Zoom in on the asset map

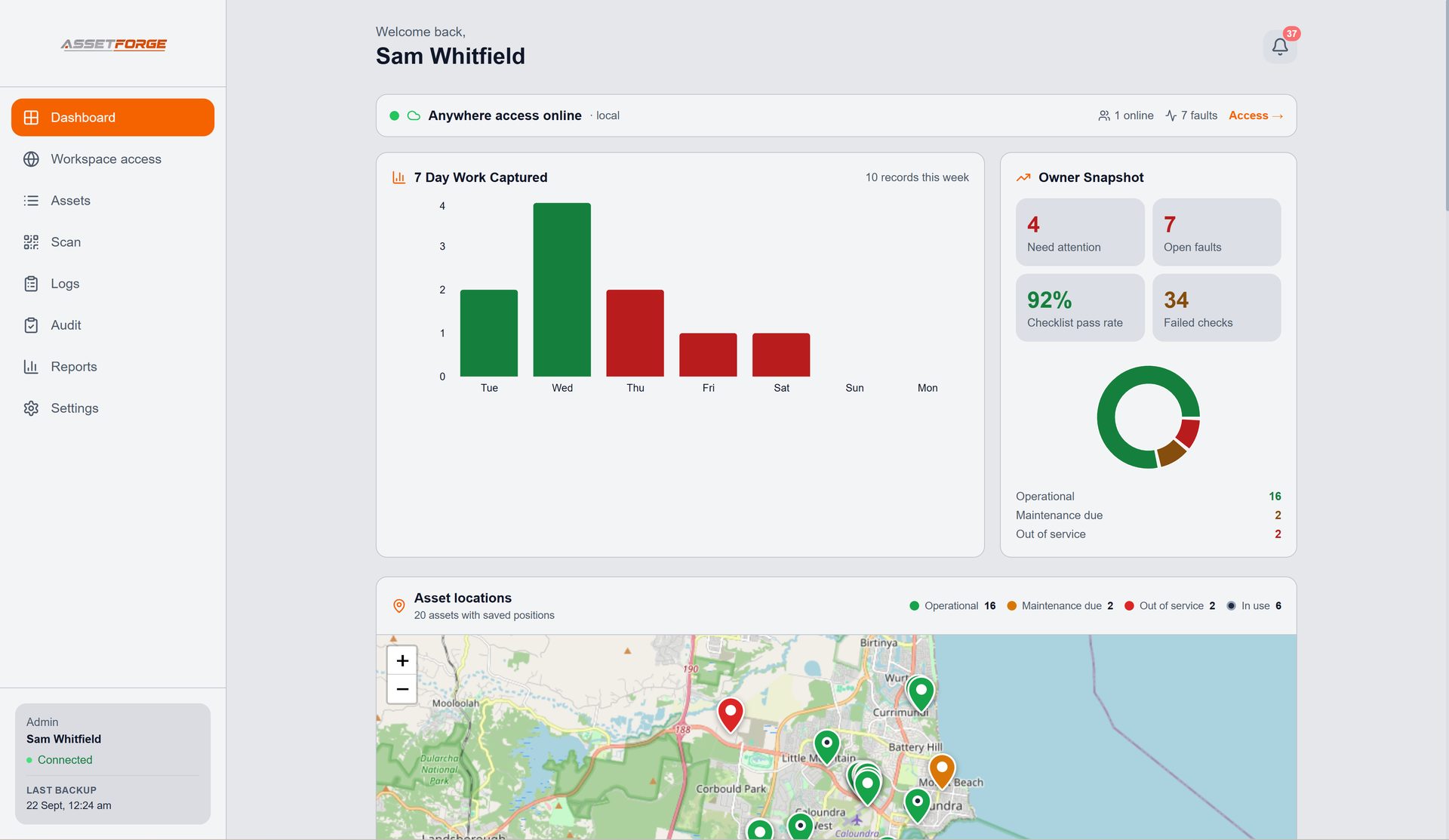(402, 660)
